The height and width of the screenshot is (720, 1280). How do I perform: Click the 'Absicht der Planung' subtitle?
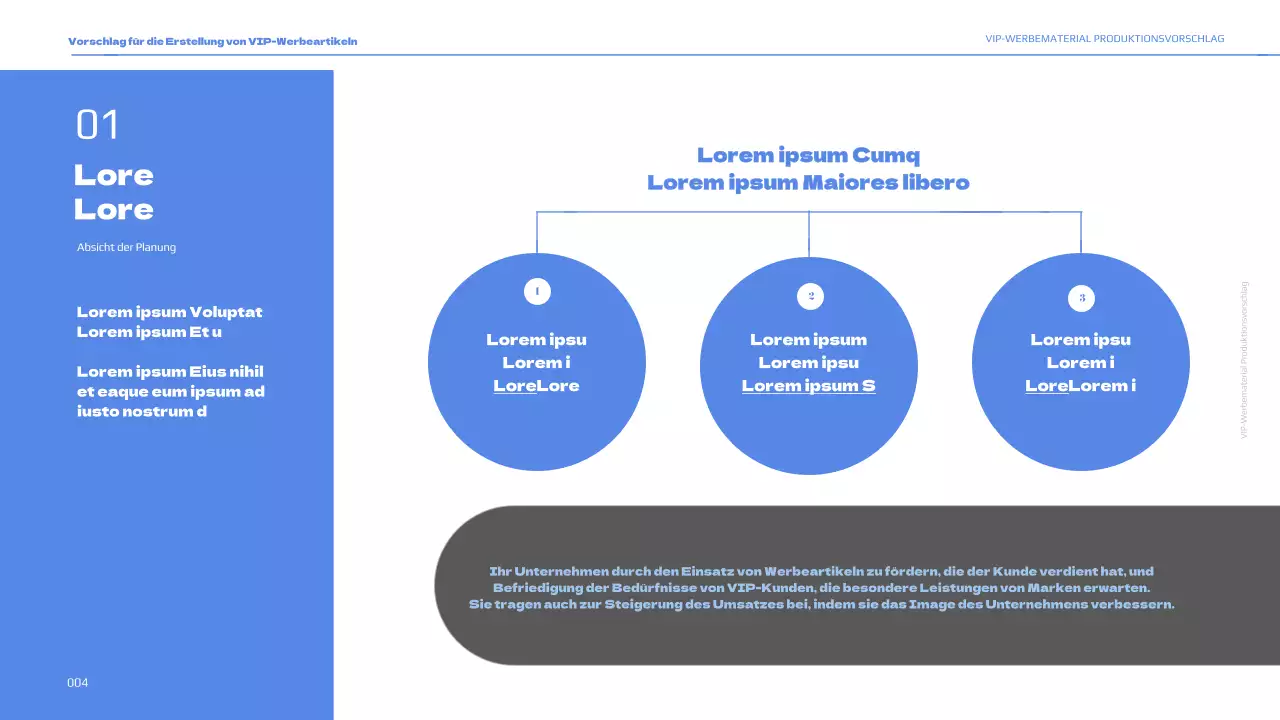click(126, 247)
